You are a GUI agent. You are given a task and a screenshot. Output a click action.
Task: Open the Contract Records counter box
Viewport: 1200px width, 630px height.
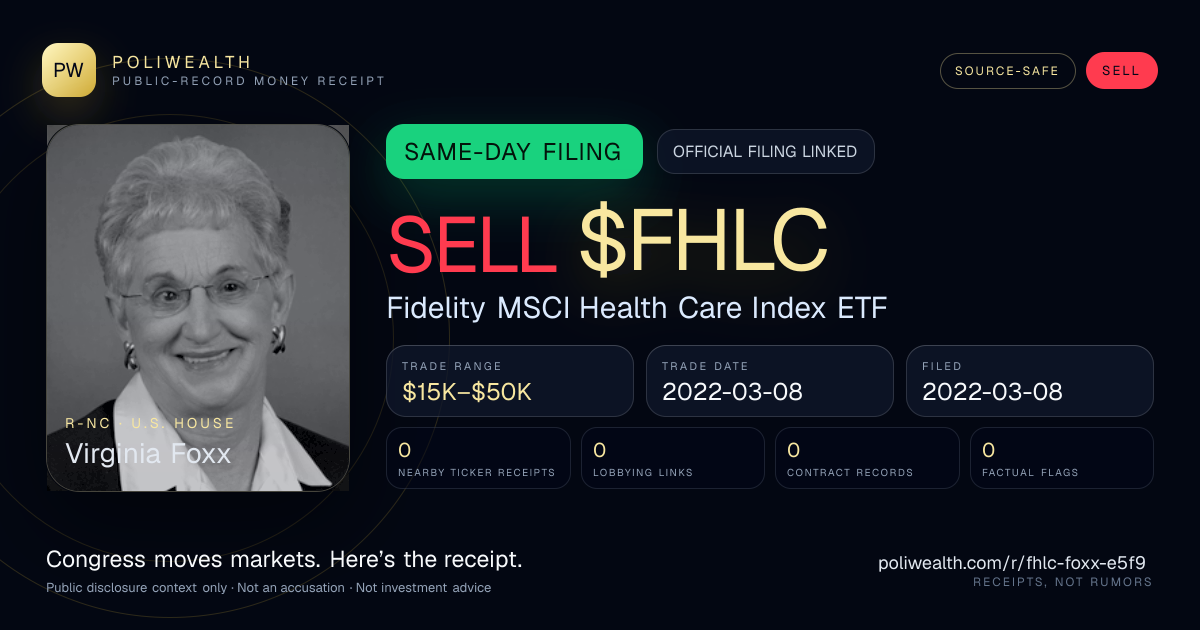click(x=867, y=458)
